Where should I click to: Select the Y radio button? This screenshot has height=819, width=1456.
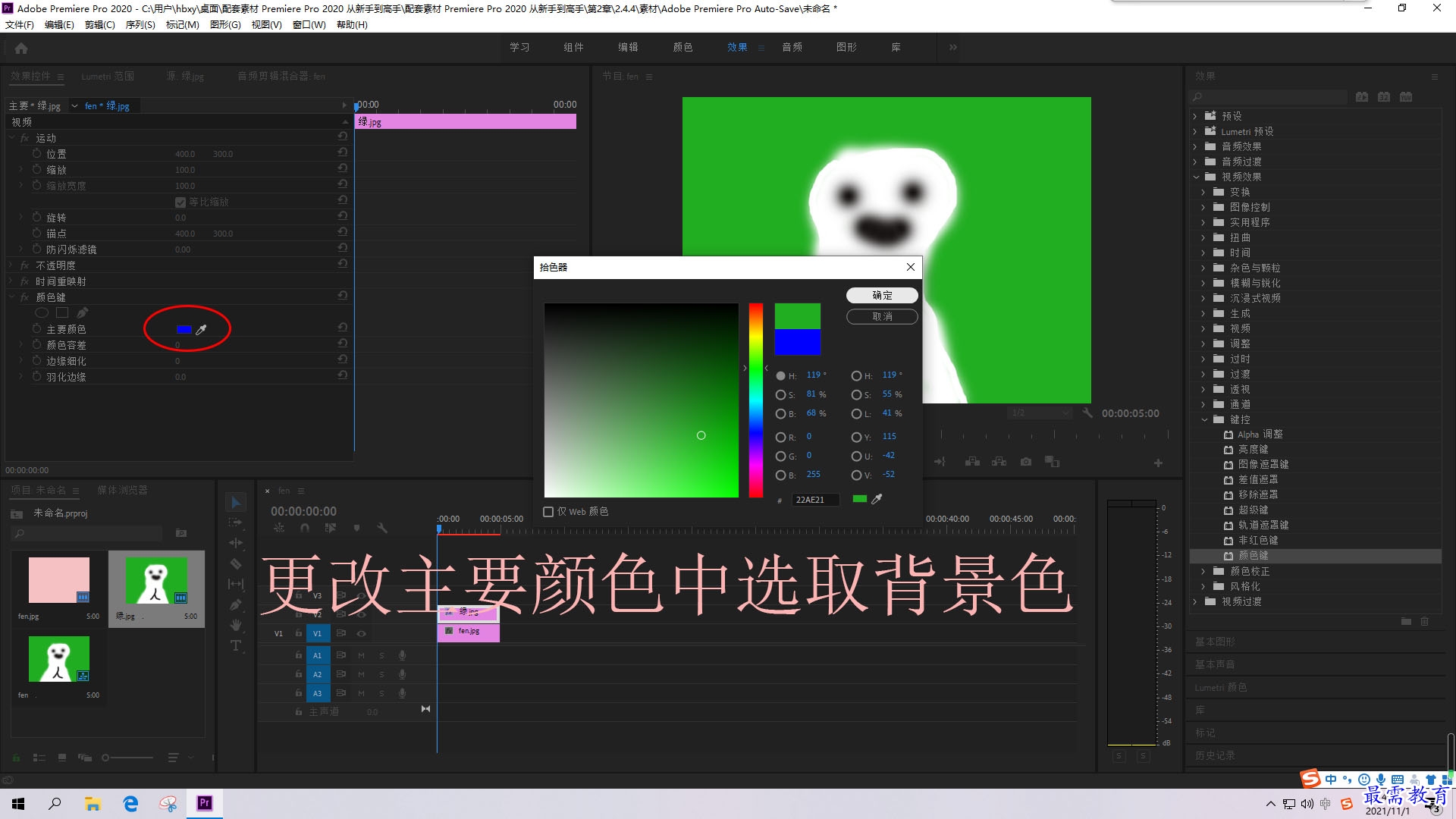coord(856,437)
